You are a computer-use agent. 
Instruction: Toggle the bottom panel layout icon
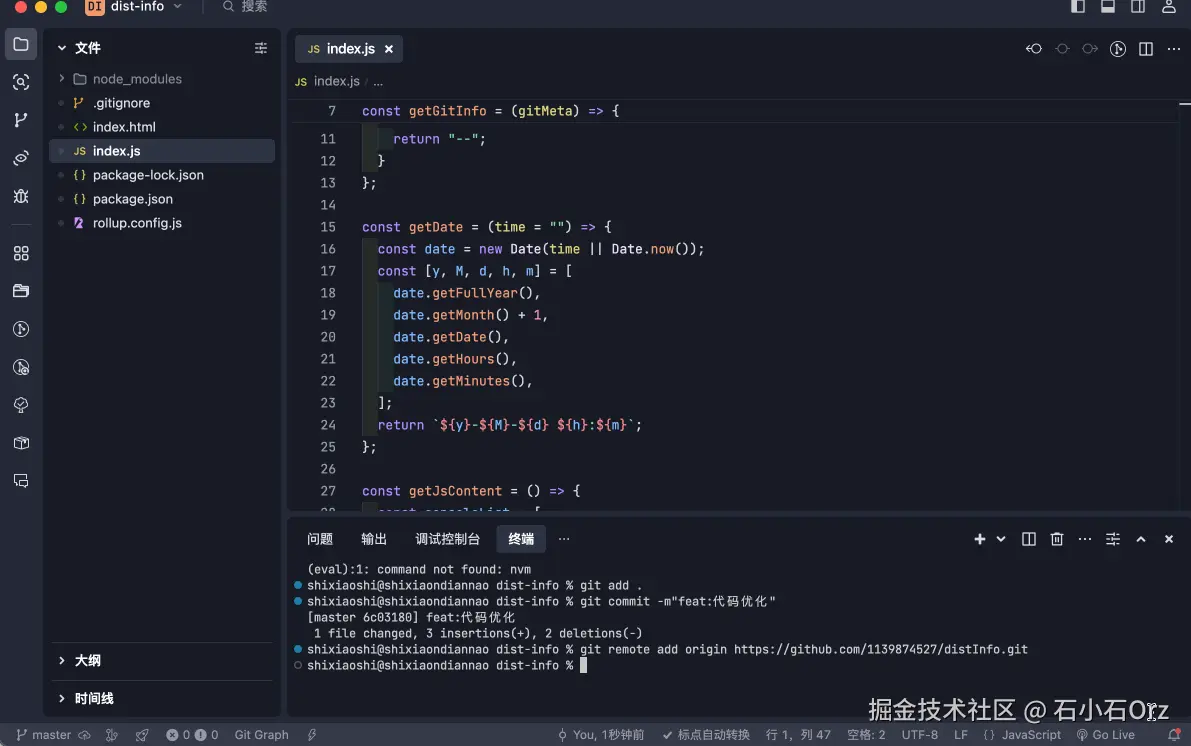coord(1108,7)
